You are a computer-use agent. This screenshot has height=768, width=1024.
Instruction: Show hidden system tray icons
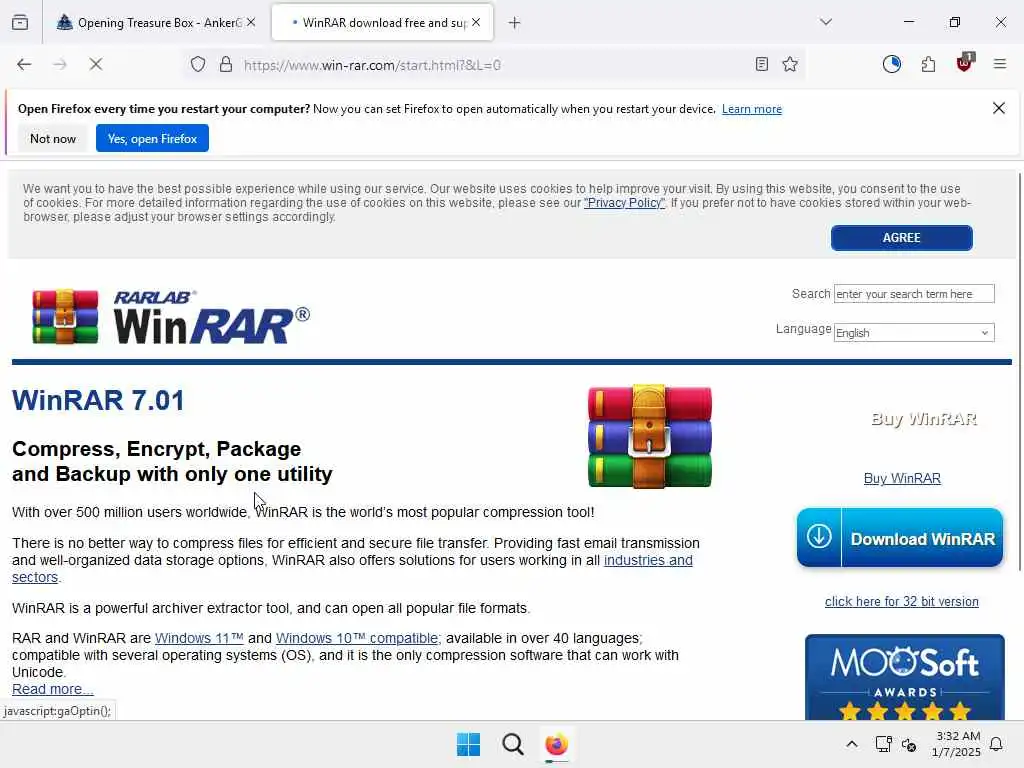pos(852,744)
